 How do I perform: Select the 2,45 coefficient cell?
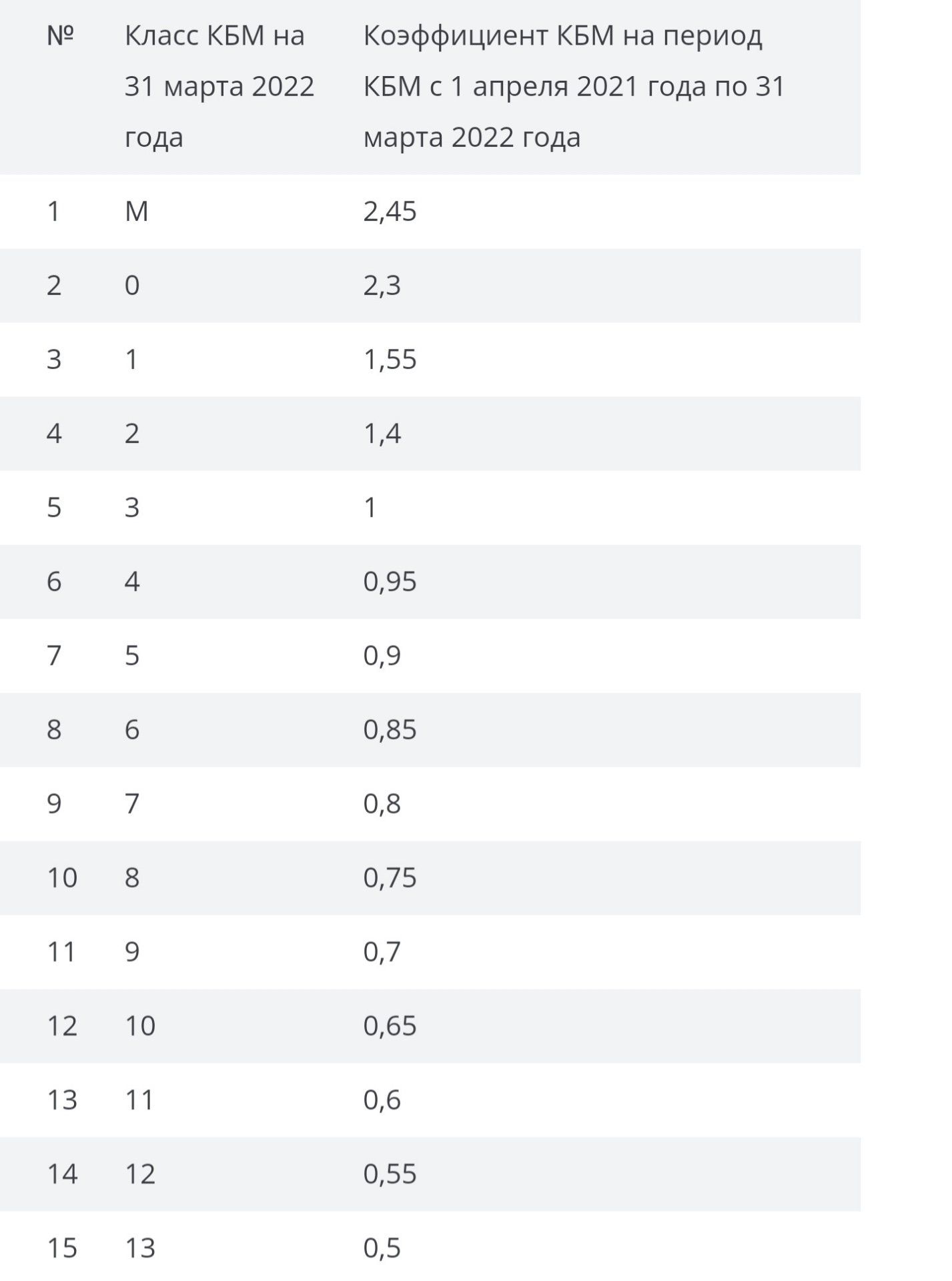[x=390, y=211]
